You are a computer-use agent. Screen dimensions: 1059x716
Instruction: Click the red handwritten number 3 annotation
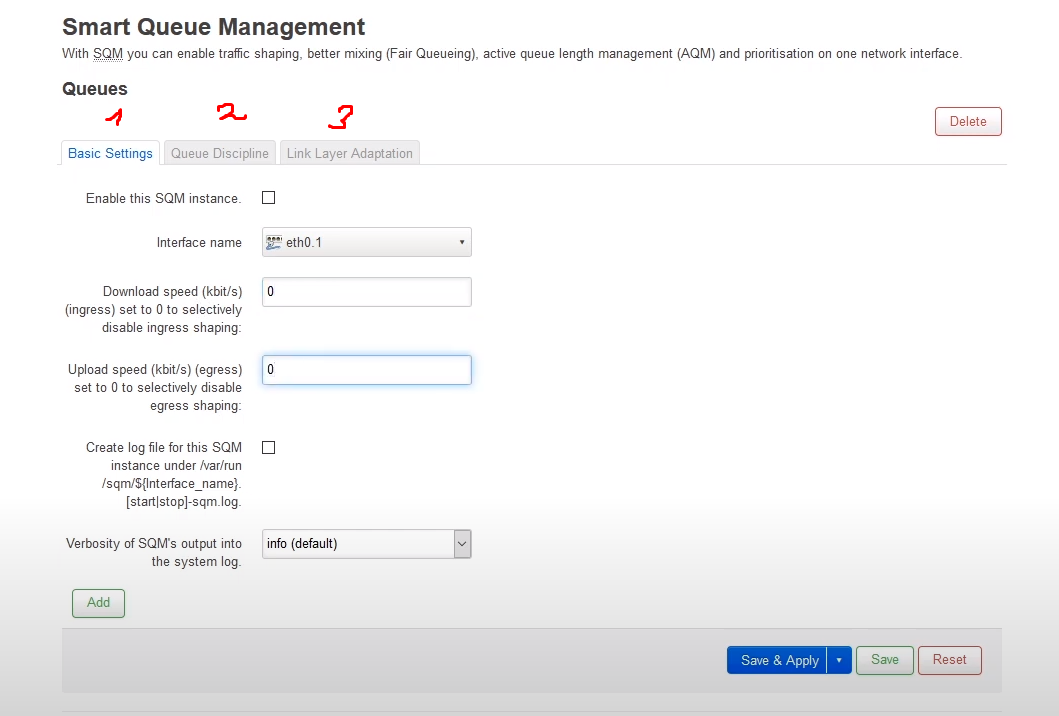tap(341, 118)
